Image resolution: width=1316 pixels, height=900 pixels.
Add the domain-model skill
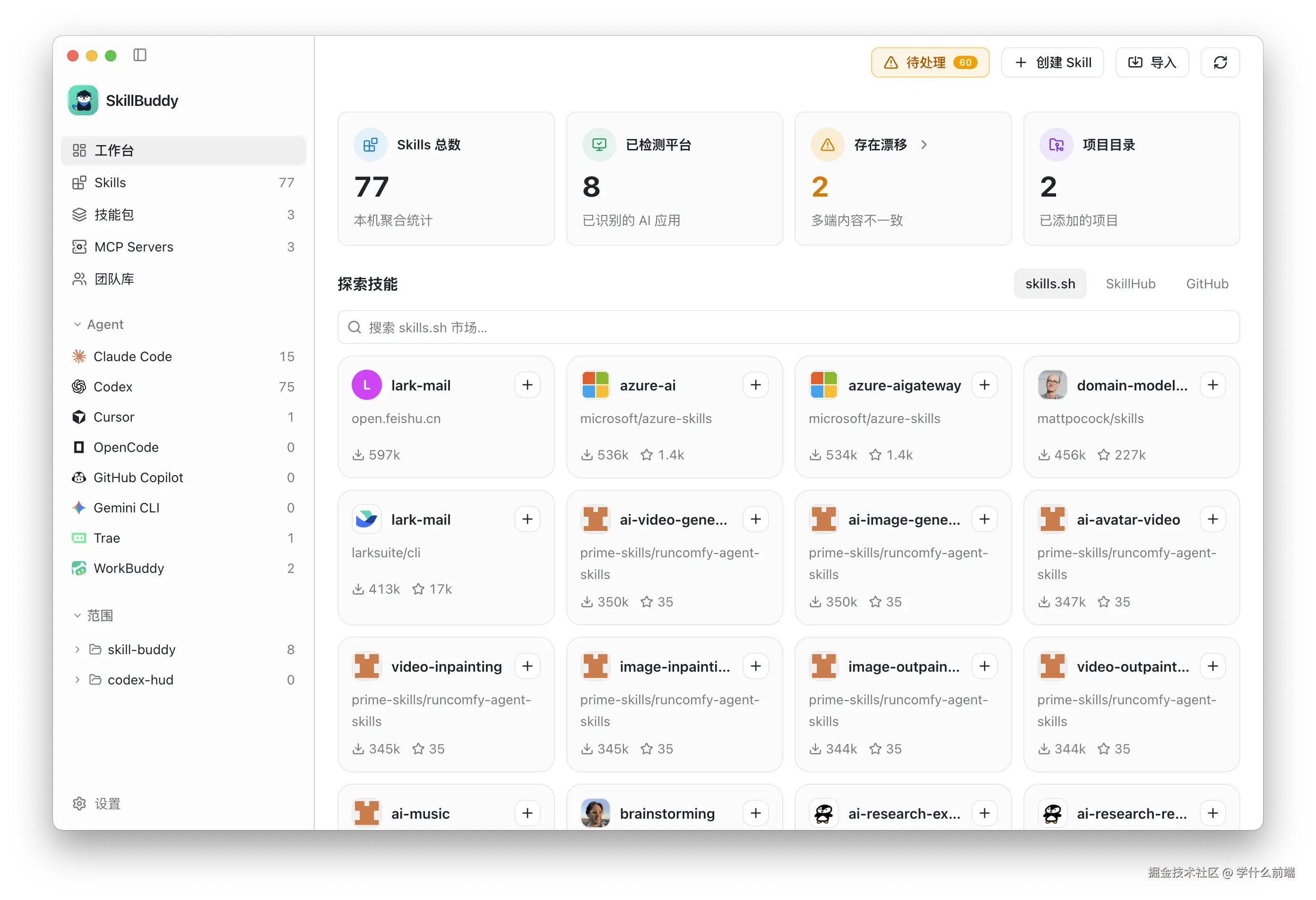pos(1212,385)
